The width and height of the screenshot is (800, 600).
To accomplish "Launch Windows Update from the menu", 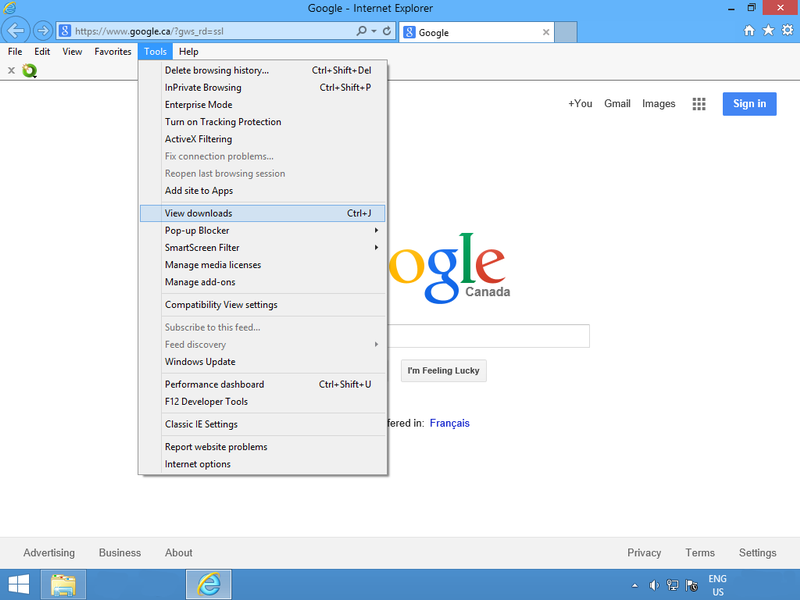I will click(263, 362).
